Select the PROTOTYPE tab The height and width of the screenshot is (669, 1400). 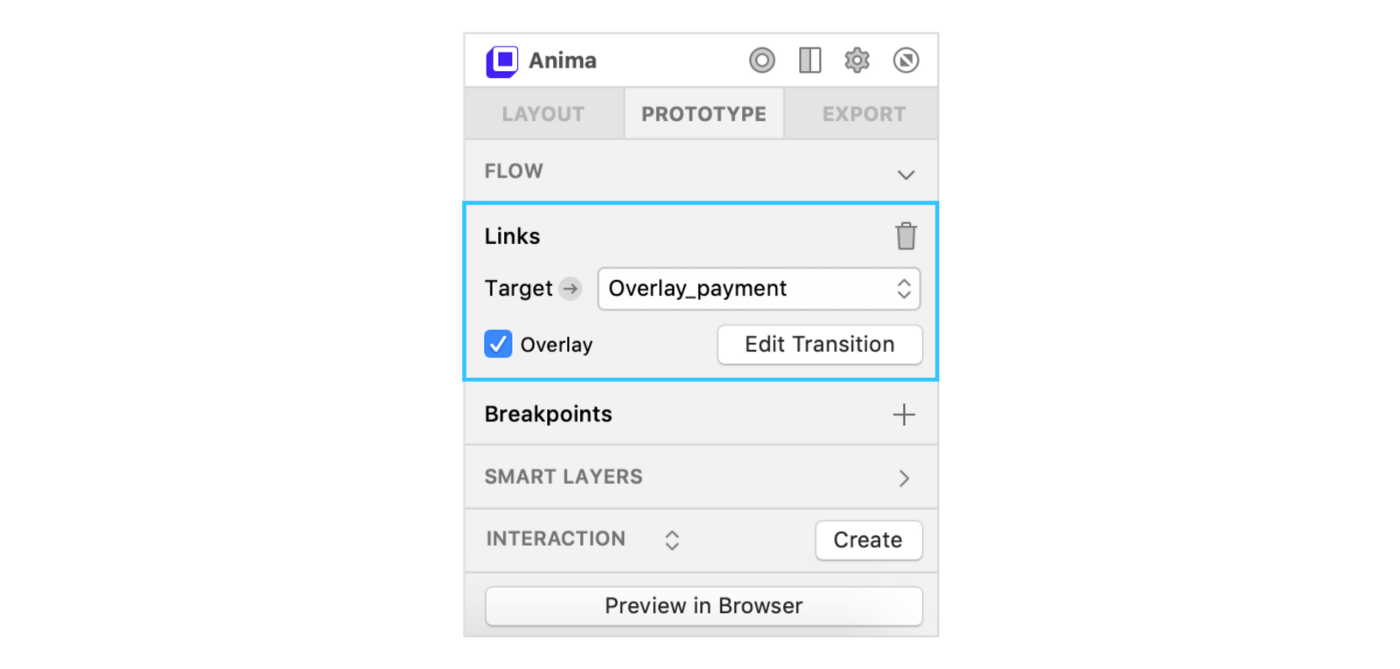coord(704,114)
